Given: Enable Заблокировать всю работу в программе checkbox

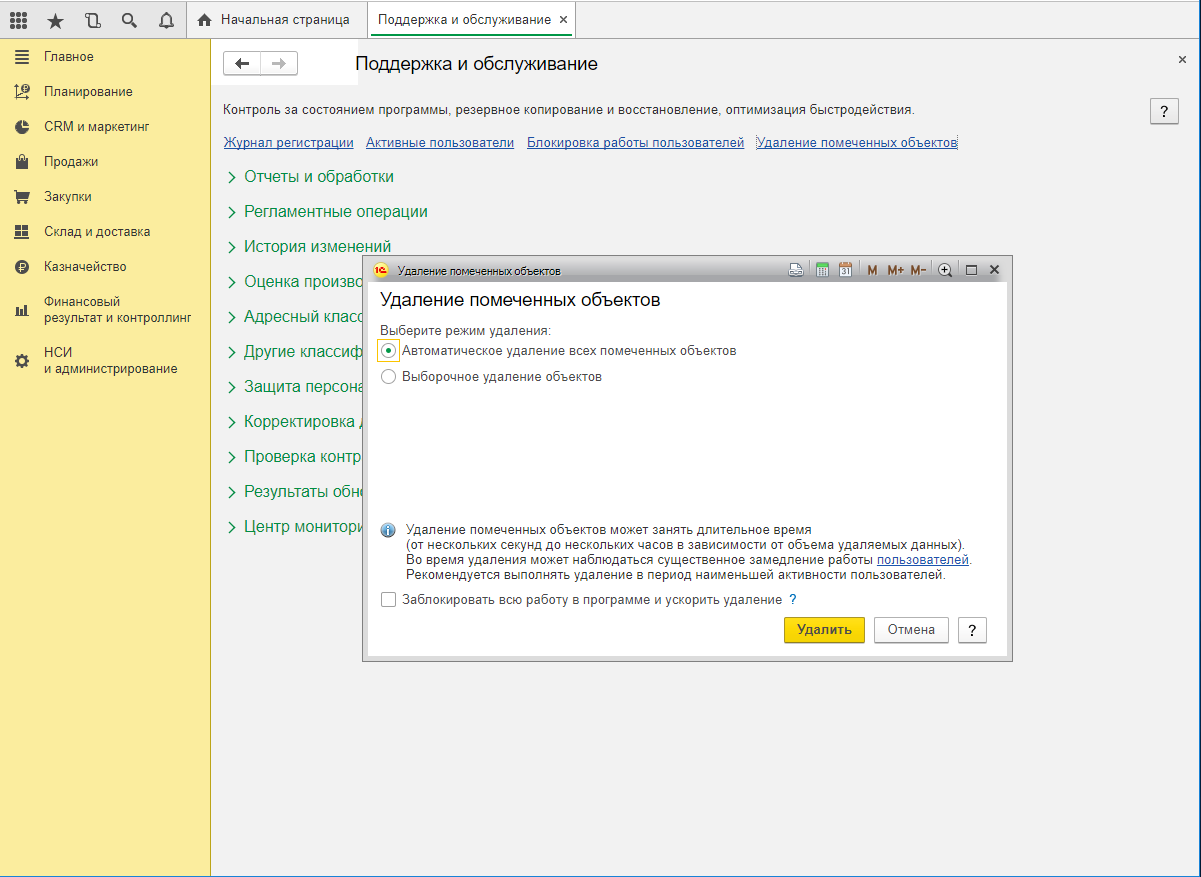Looking at the screenshot, I should pyautogui.click(x=388, y=600).
